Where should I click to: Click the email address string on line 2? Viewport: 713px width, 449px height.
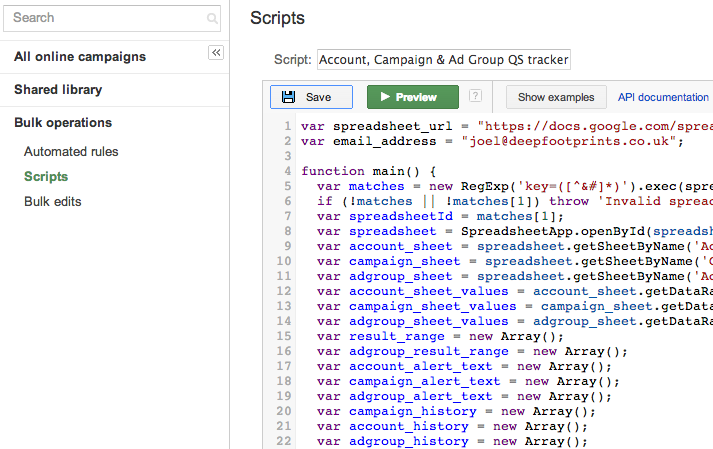click(x=568, y=141)
